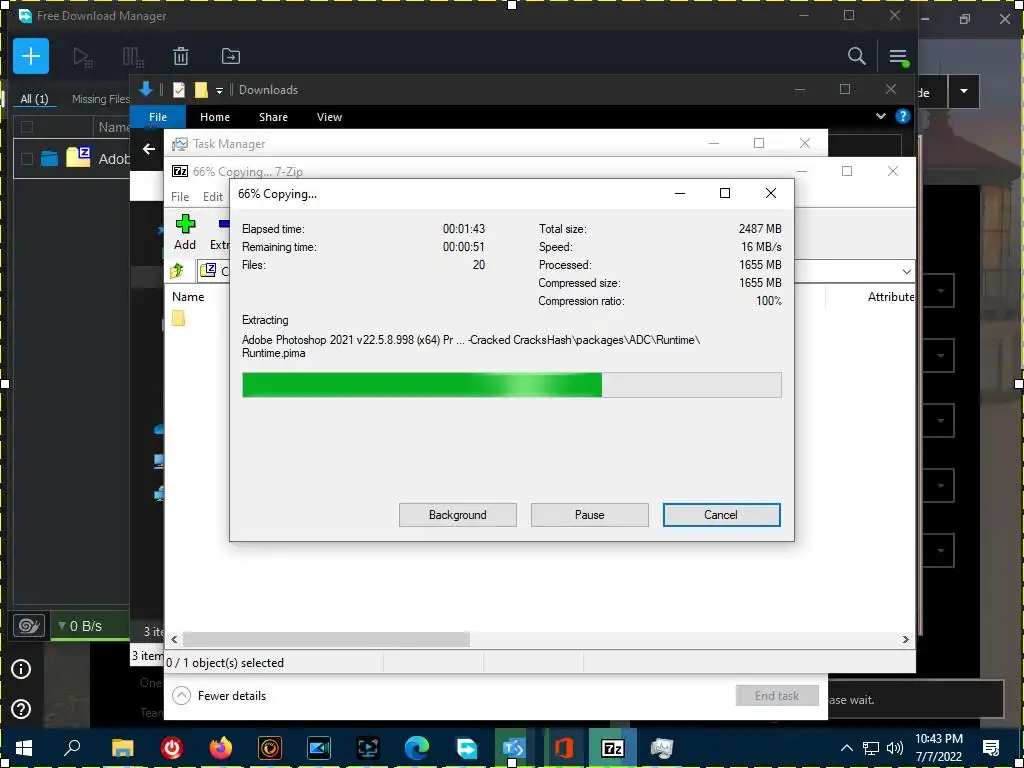Screen dimensions: 1024x768
Task: Open volume speaker icon in system tray
Action: tap(895, 748)
